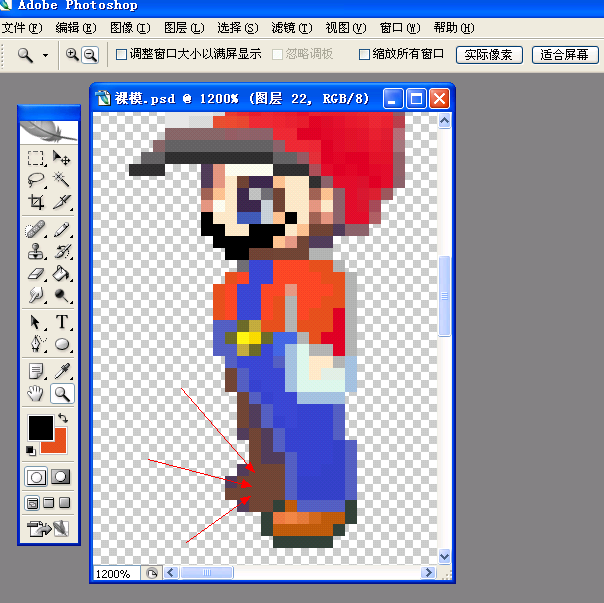Screen dimensions: 604x603
Task: Choose Zoom Out mode in options bar
Action: coord(90,54)
